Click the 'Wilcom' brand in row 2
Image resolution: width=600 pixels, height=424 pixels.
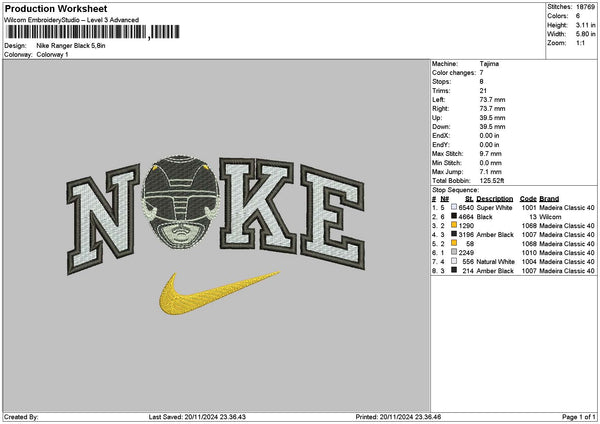click(x=550, y=217)
